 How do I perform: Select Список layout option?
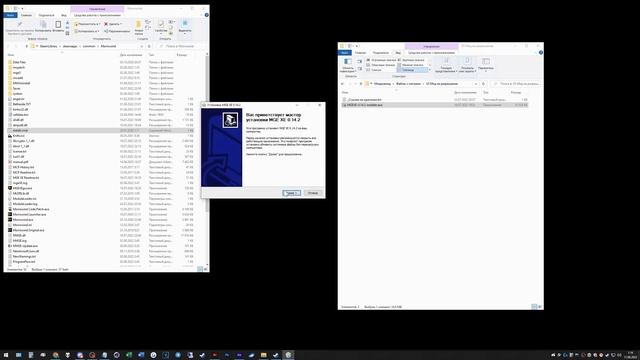[x=374, y=70]
